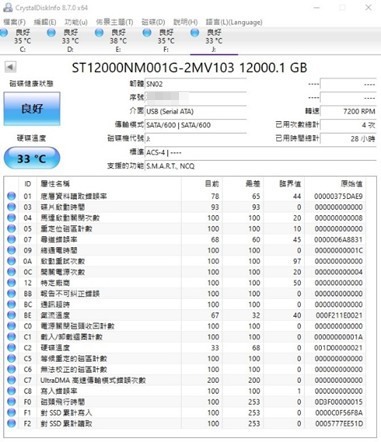Click the status icon of attribute 09
Screen dimensions: 381x442
pyautogui.click(x=11, y=250)
